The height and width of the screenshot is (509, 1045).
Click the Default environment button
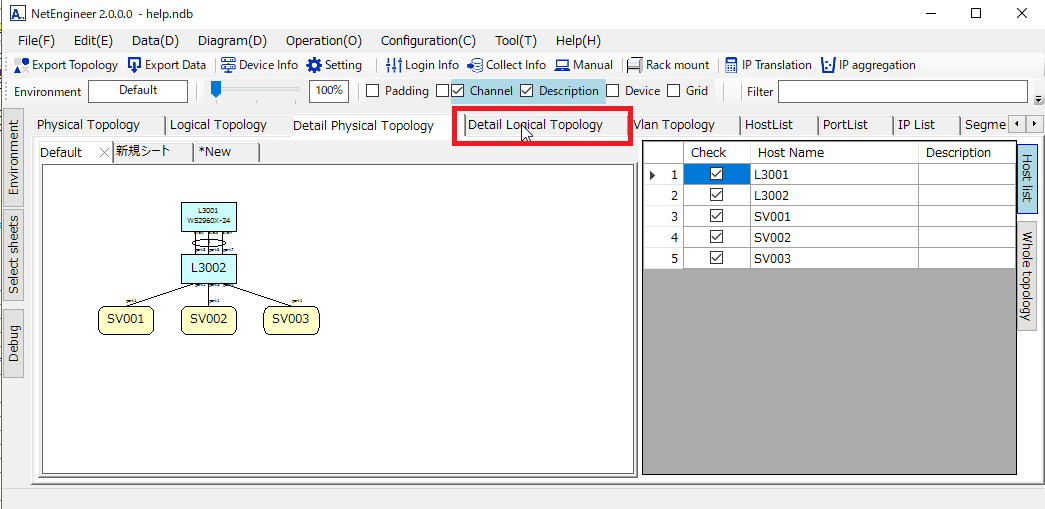click(x=138, y=91)
